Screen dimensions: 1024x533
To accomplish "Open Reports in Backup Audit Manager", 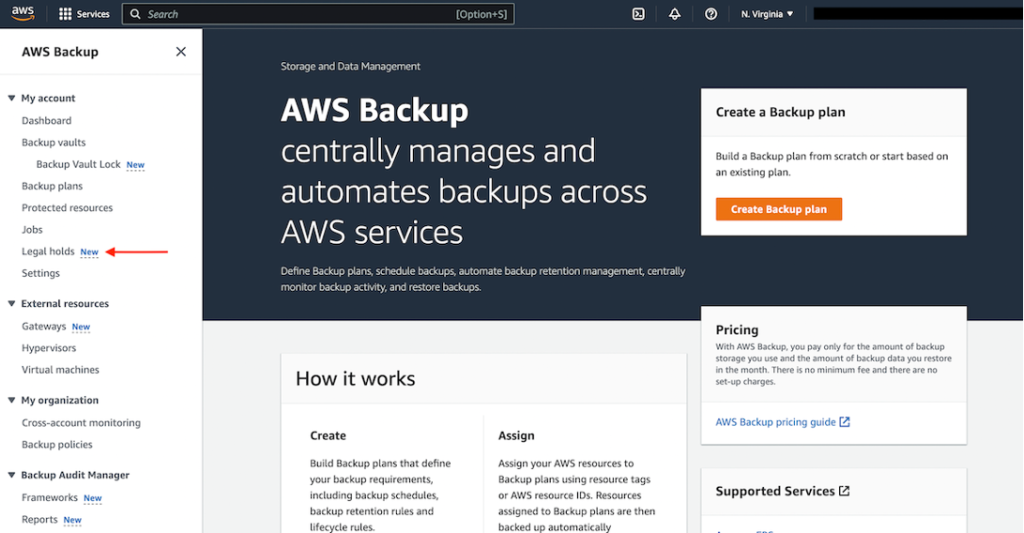I will coord(39,520).
